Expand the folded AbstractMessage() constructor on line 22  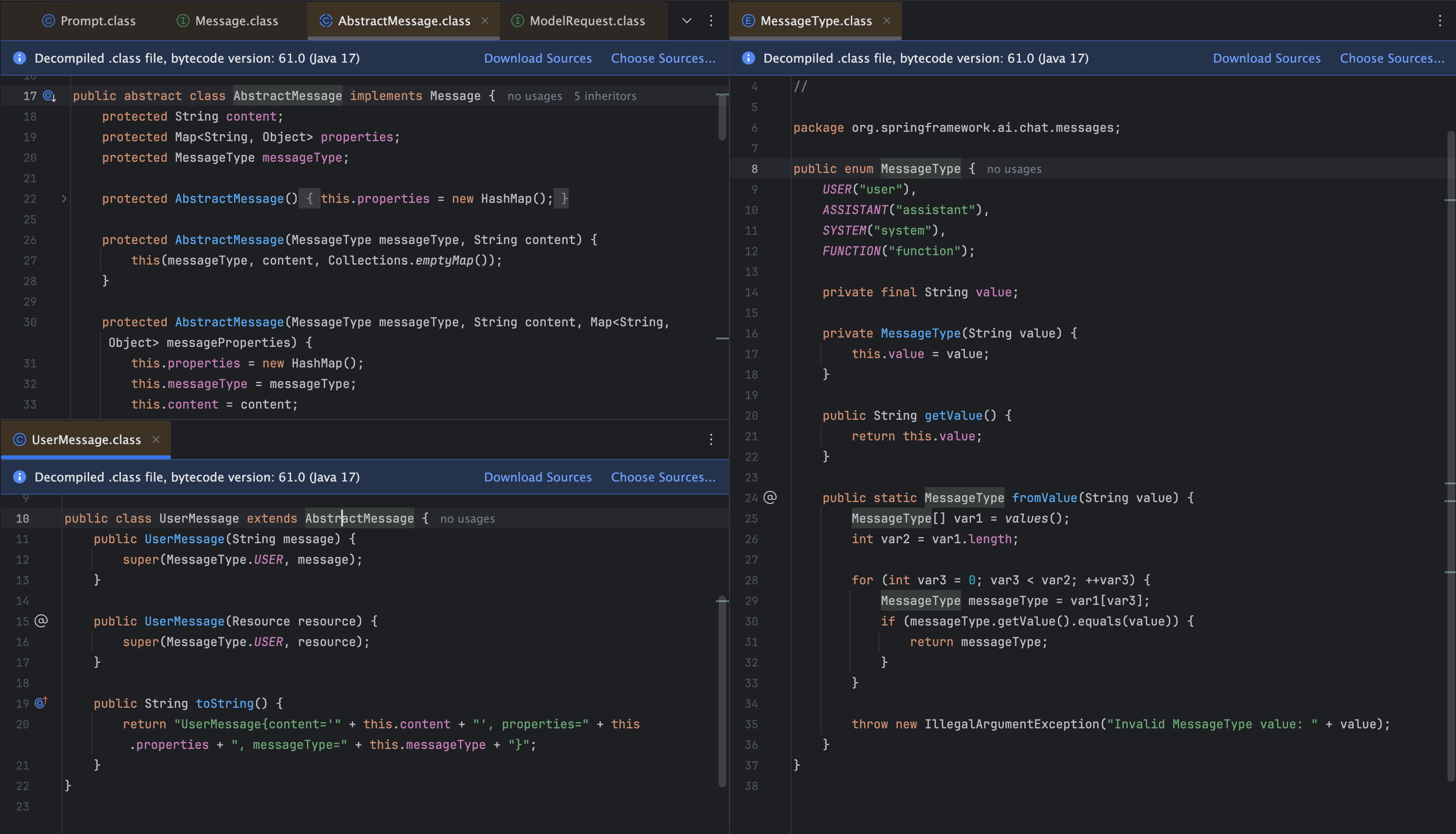click(x=64, y=199)
